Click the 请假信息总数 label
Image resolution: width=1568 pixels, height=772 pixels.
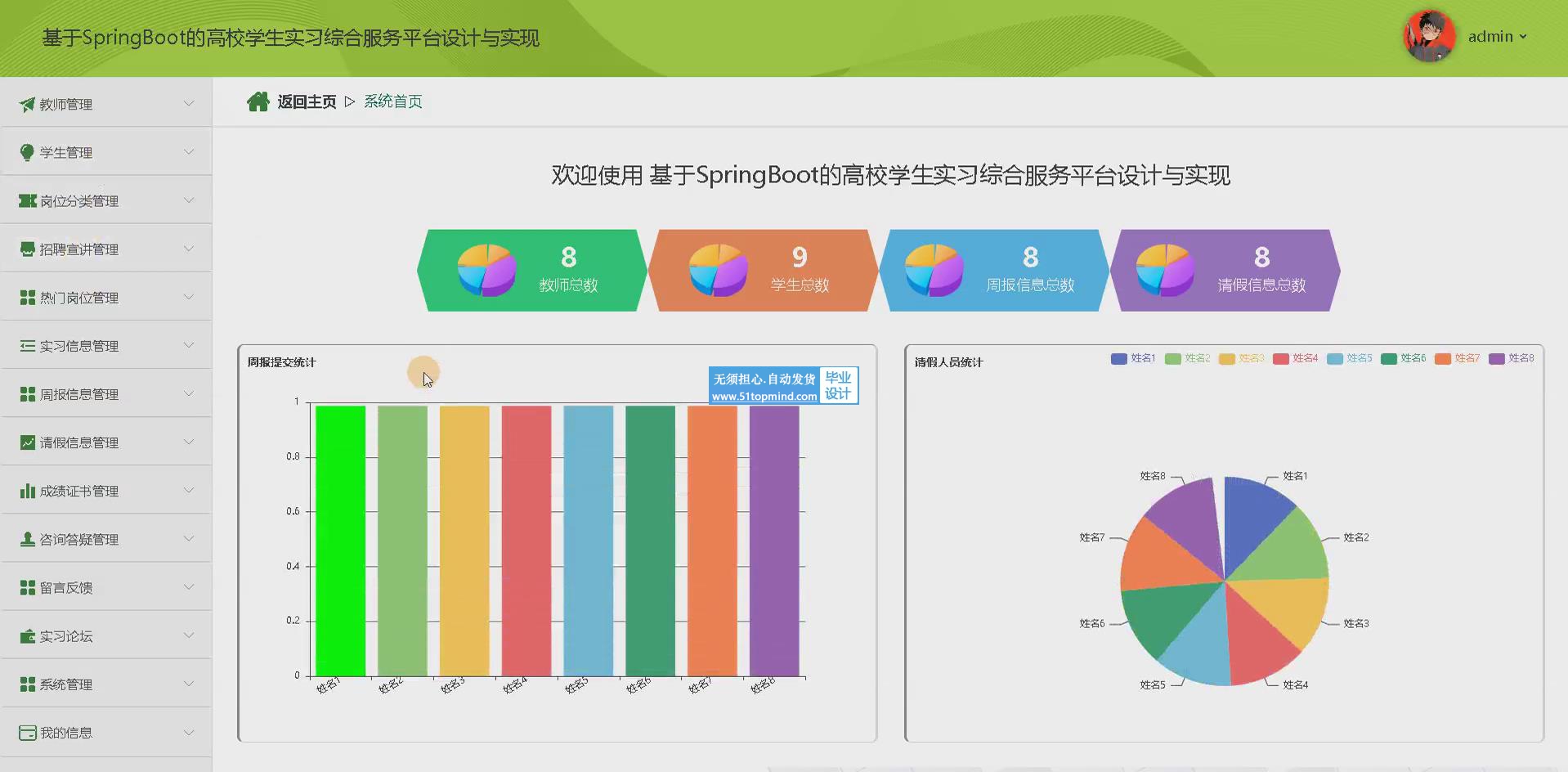click(1261, 285)
